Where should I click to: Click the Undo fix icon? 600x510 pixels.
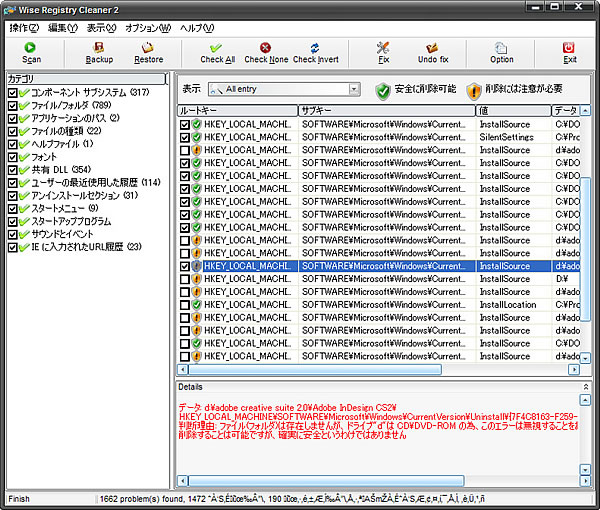click(433, 47)
